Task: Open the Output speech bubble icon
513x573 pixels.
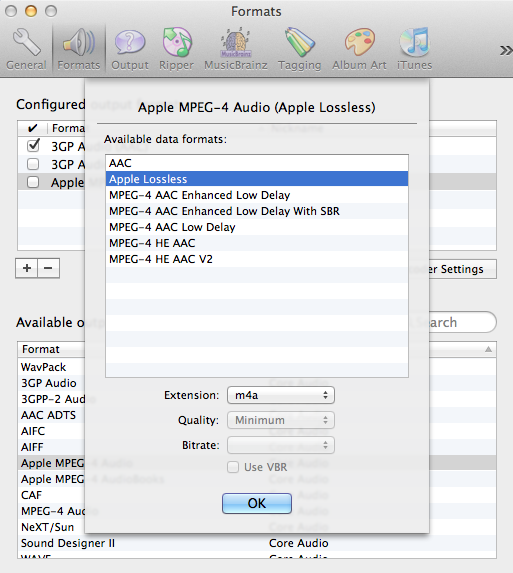Action: click(130, 43)
